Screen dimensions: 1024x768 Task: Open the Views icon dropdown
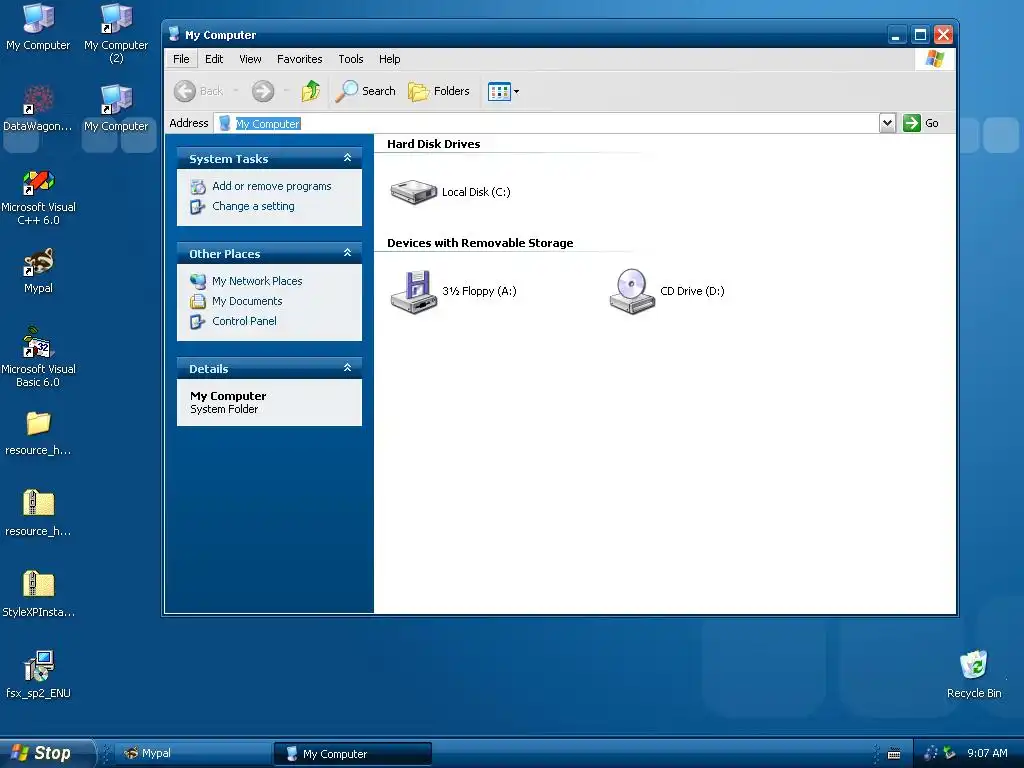pos(504,91)
